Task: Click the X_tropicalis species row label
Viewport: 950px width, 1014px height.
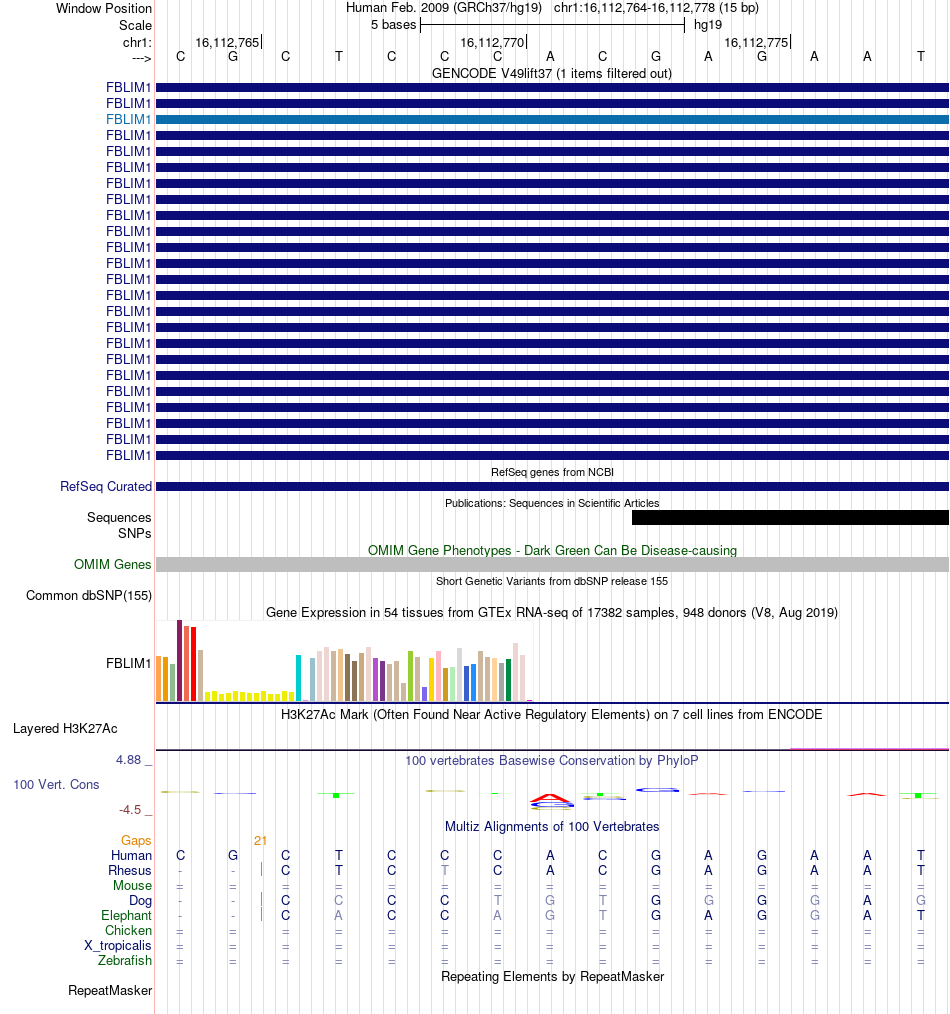Action: (118, 945)
